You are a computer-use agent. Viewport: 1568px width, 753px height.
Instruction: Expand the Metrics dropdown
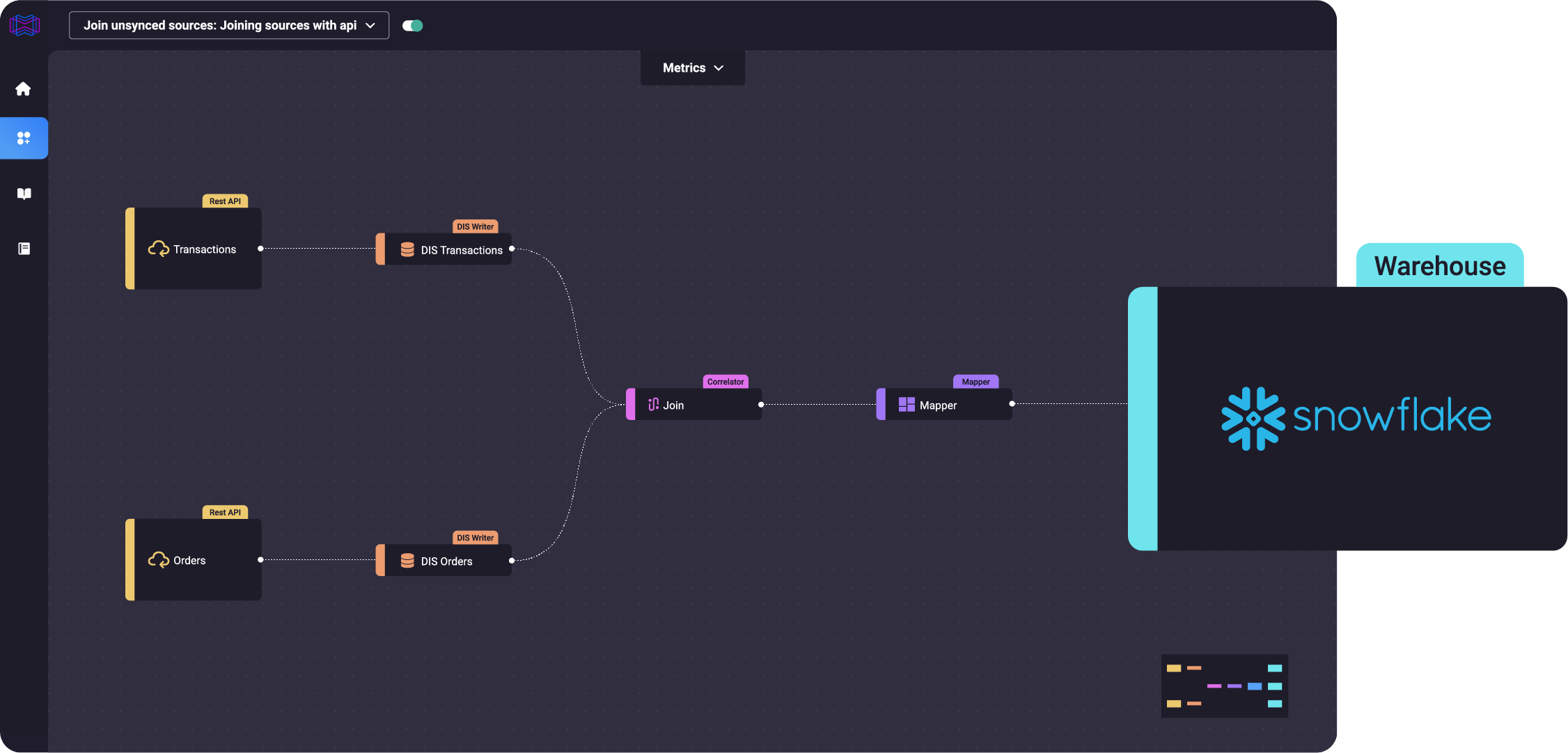pos(693,68)
